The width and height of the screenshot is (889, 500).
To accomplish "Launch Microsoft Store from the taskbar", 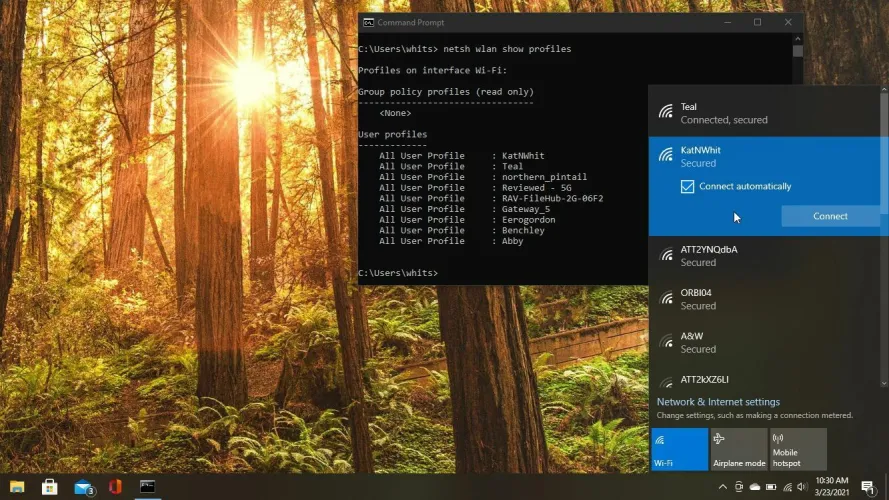I will tap(49, 487).
